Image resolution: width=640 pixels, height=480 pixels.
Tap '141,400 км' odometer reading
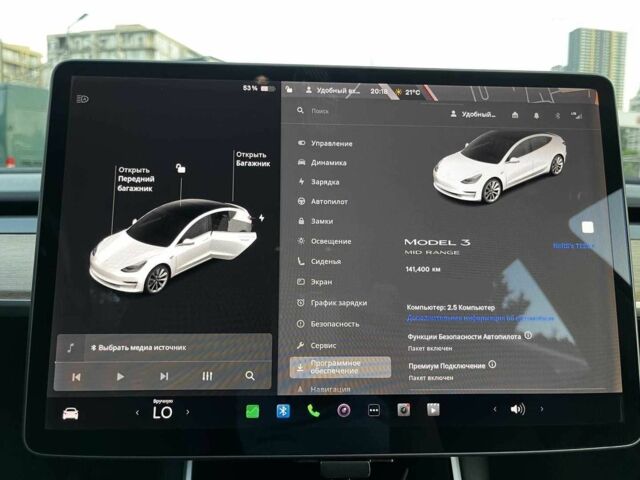423,269
